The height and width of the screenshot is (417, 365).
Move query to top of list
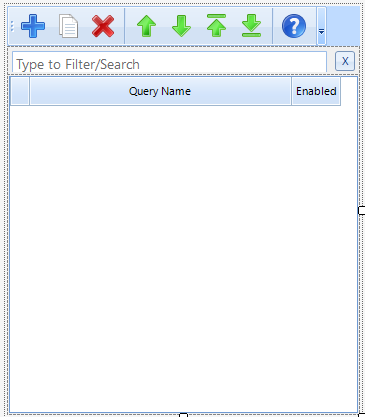[216, 25]
